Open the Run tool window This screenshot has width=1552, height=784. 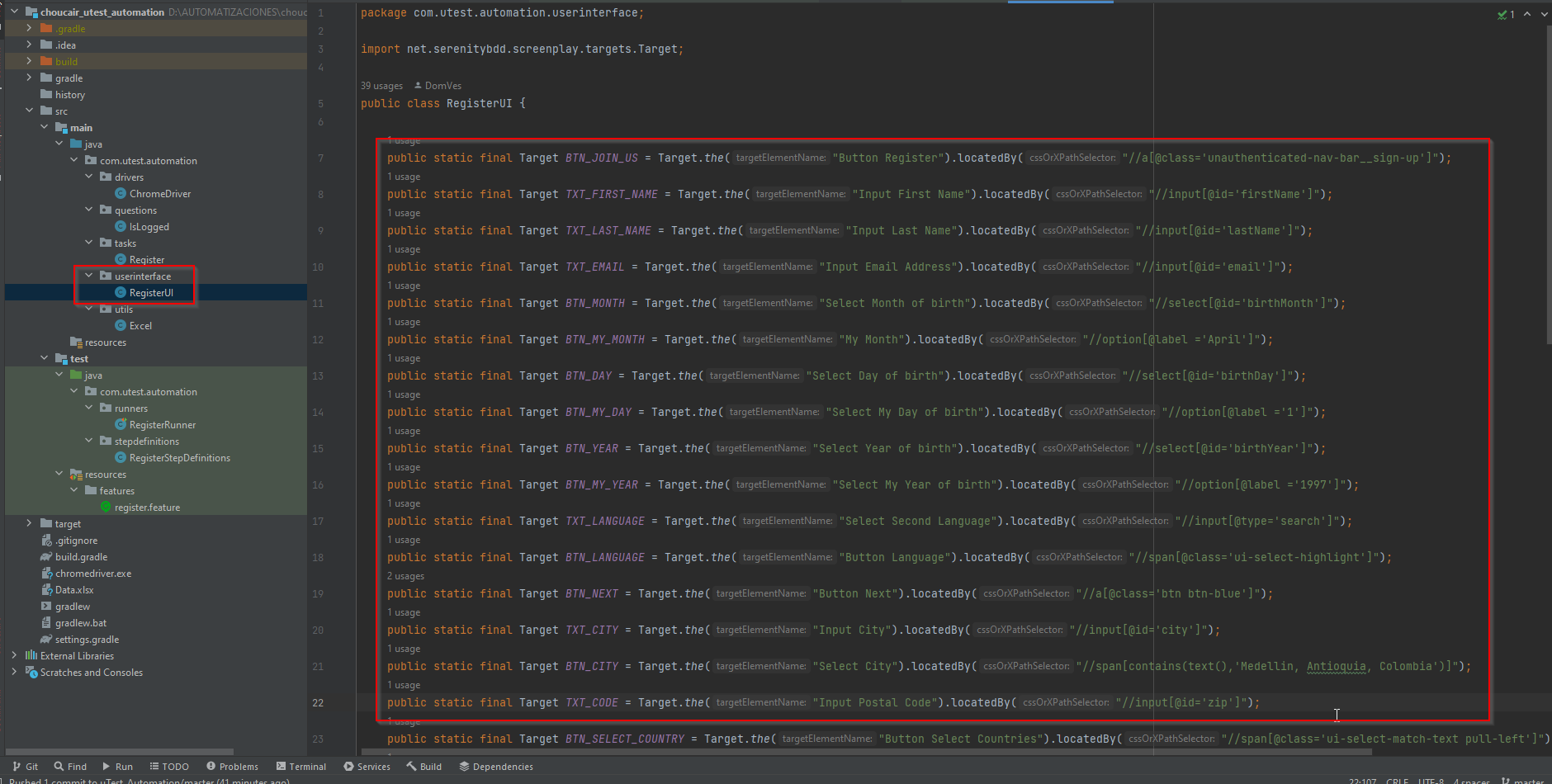click(x=117, y=767)
